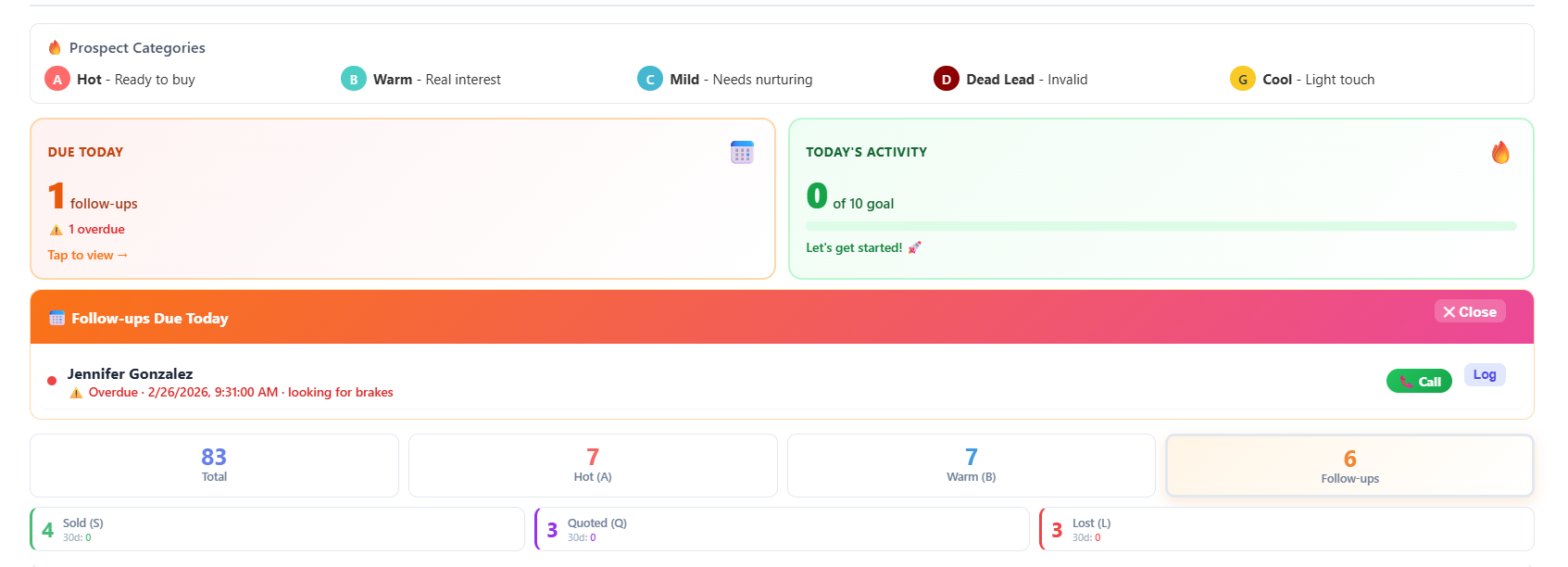Open Tap to view link
This screenshot has width=1568, height=567.
click(88, 255)
